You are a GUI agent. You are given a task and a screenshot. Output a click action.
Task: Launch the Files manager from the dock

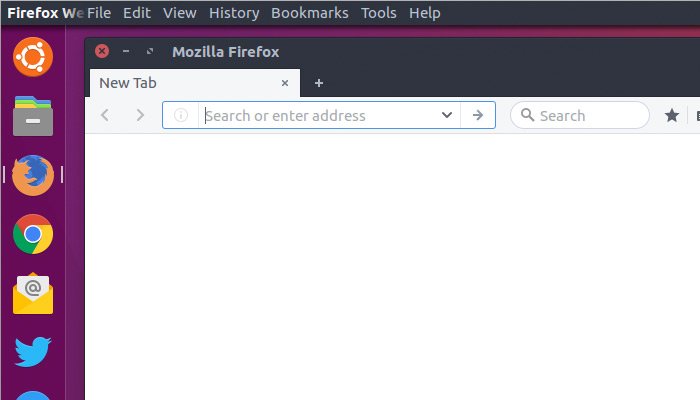33,116
